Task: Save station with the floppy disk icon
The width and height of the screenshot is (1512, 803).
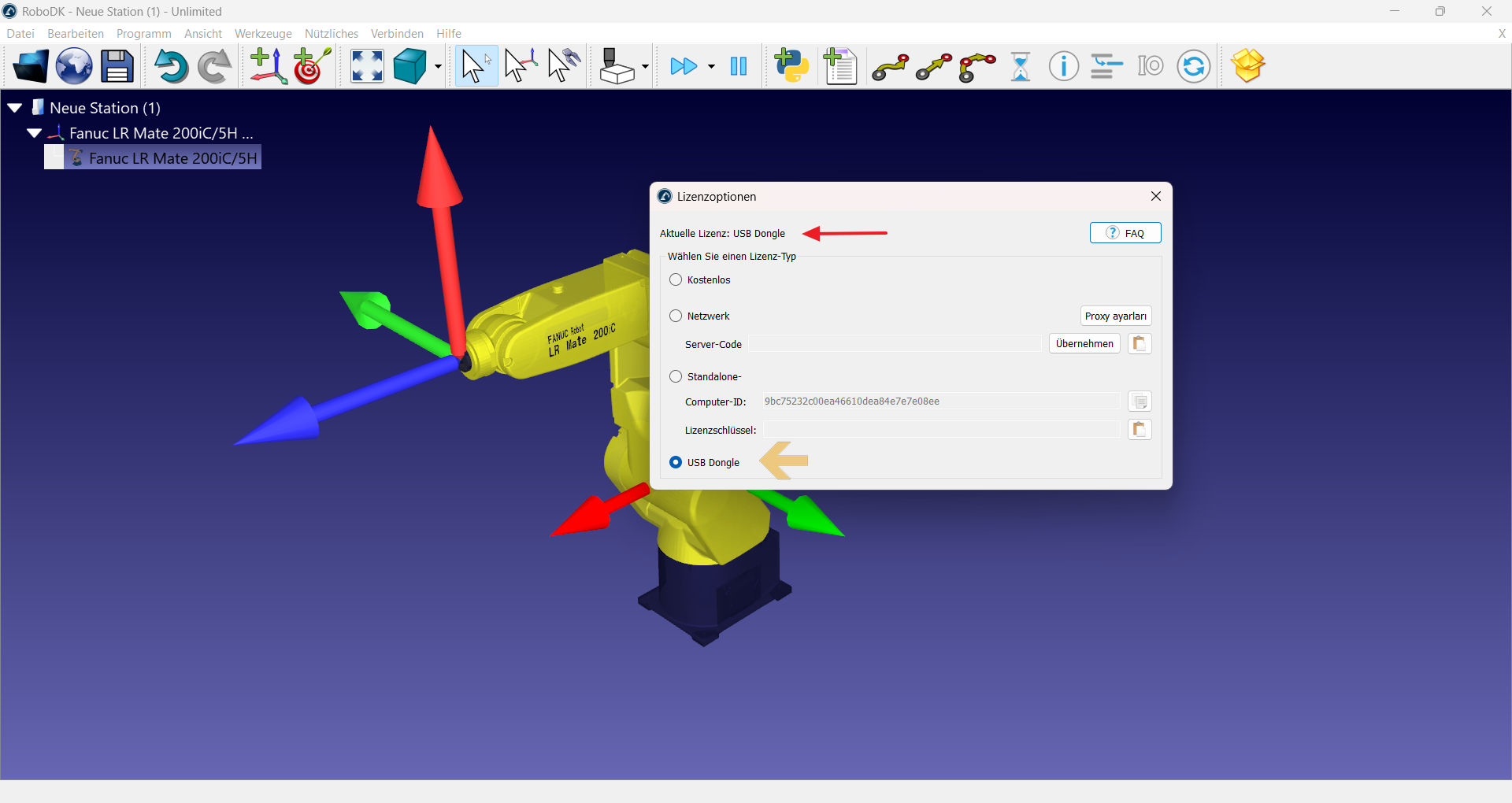Action: (x=117, y=66)
